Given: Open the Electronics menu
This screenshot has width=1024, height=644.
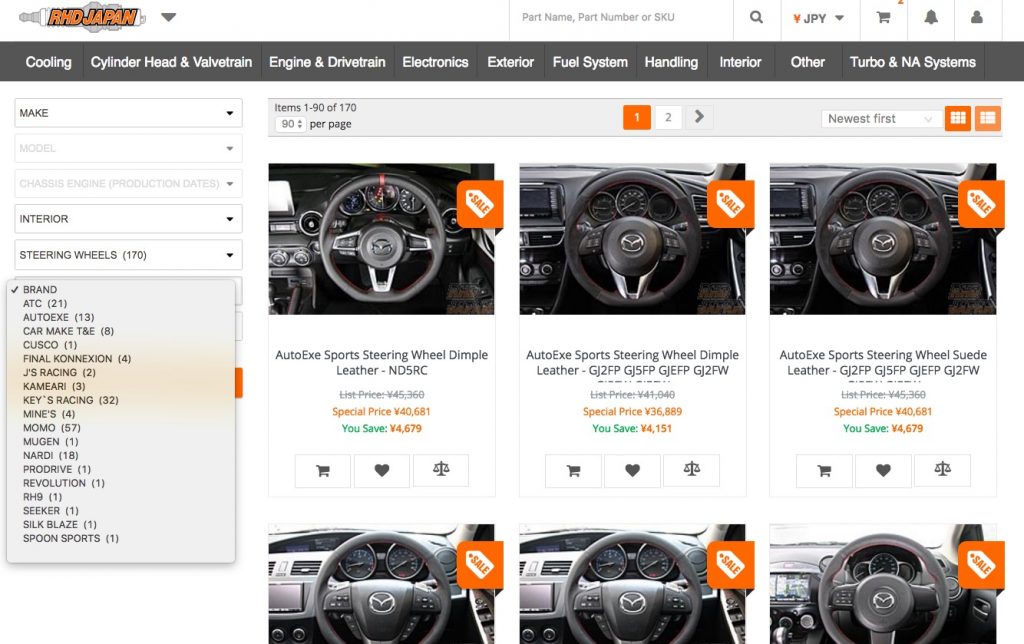Looking at the screenshot, I should coord(435,62).
